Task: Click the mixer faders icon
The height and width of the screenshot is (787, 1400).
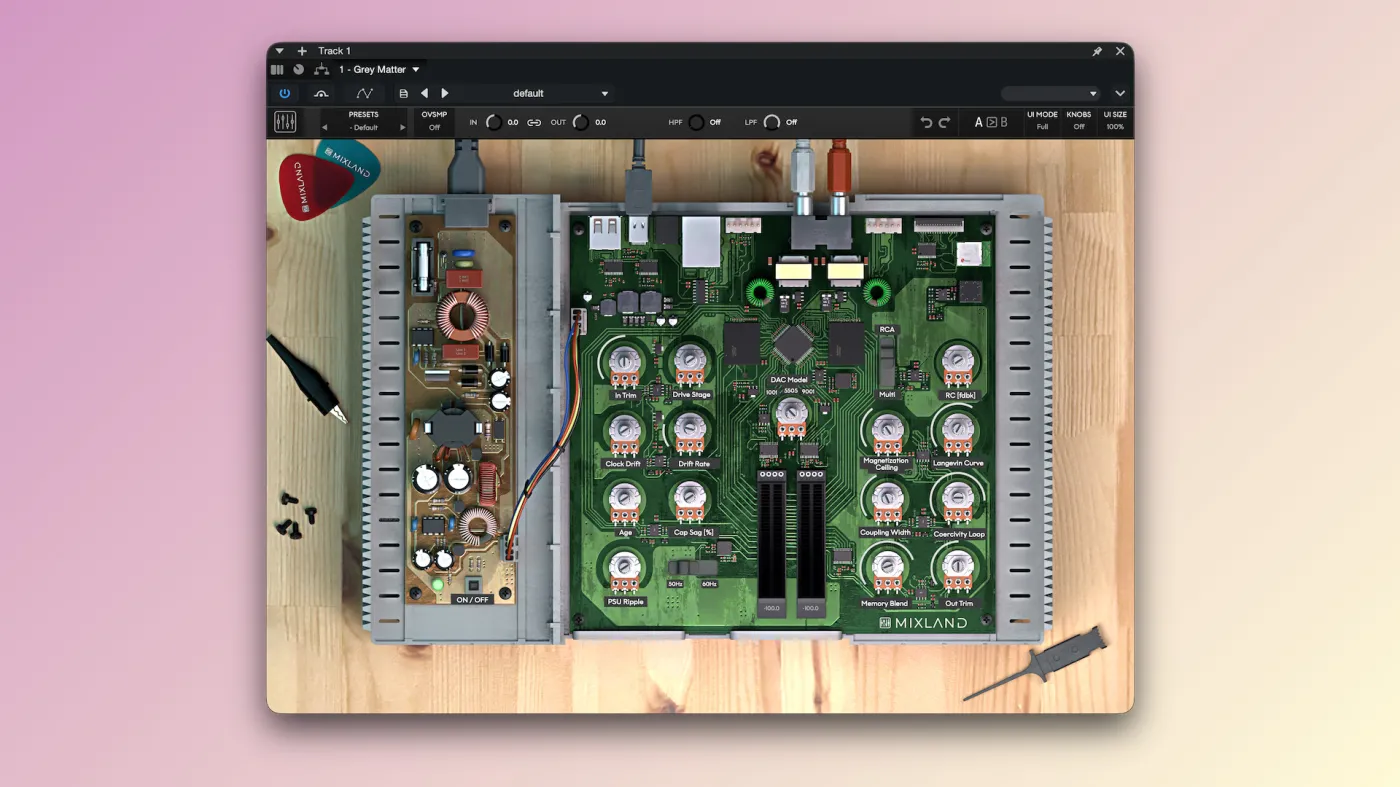Action: [285, 122]
